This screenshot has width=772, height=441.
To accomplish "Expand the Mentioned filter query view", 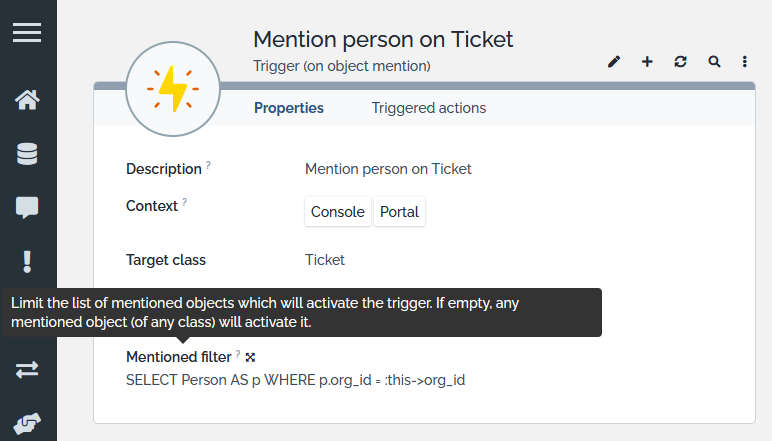I will pos(251,357).
